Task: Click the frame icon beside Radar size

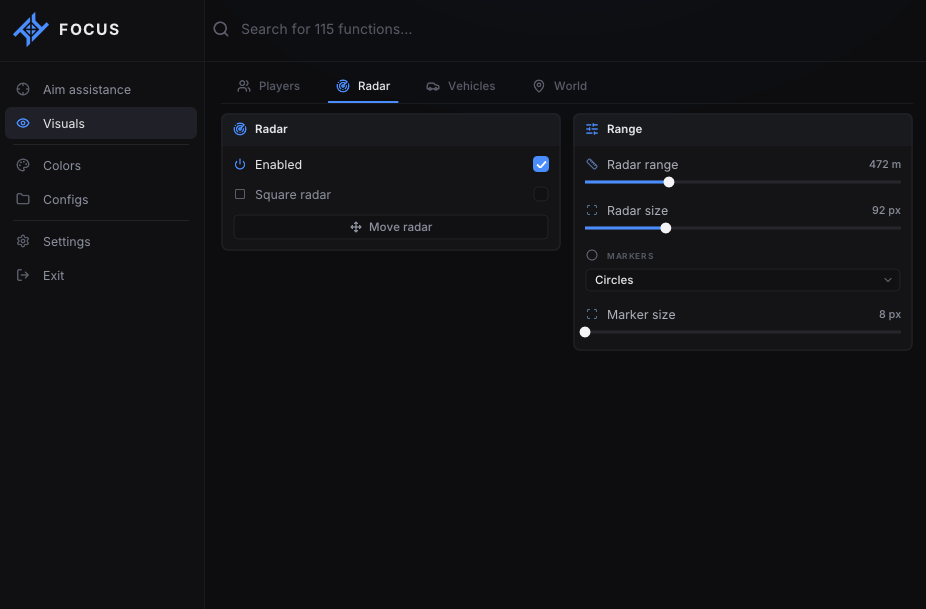Action: (x=592, y=210)
